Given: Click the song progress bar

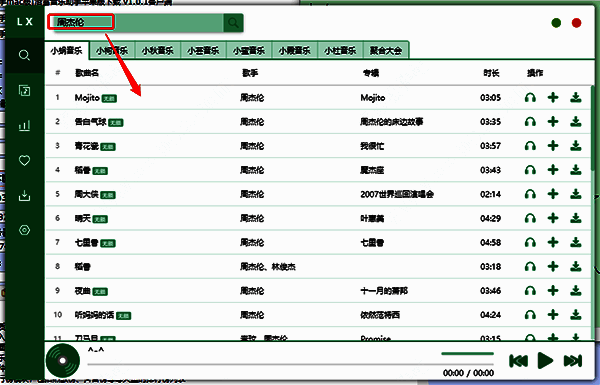Looking at the screenshot, I should 290,364.
